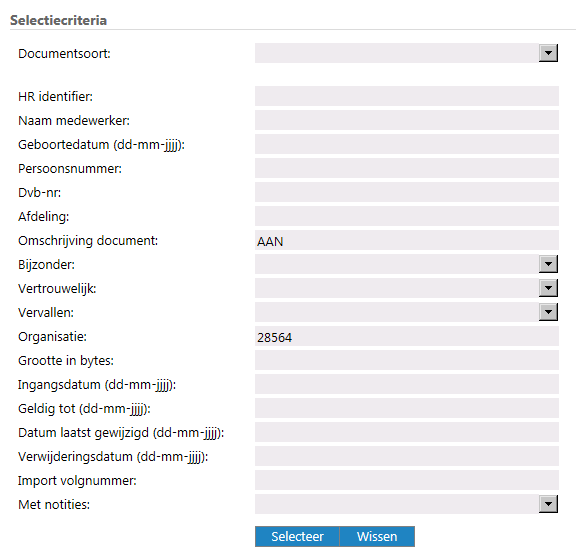Click the Wissen button
The image size is (576, 556).
click(x=377, y=537)
